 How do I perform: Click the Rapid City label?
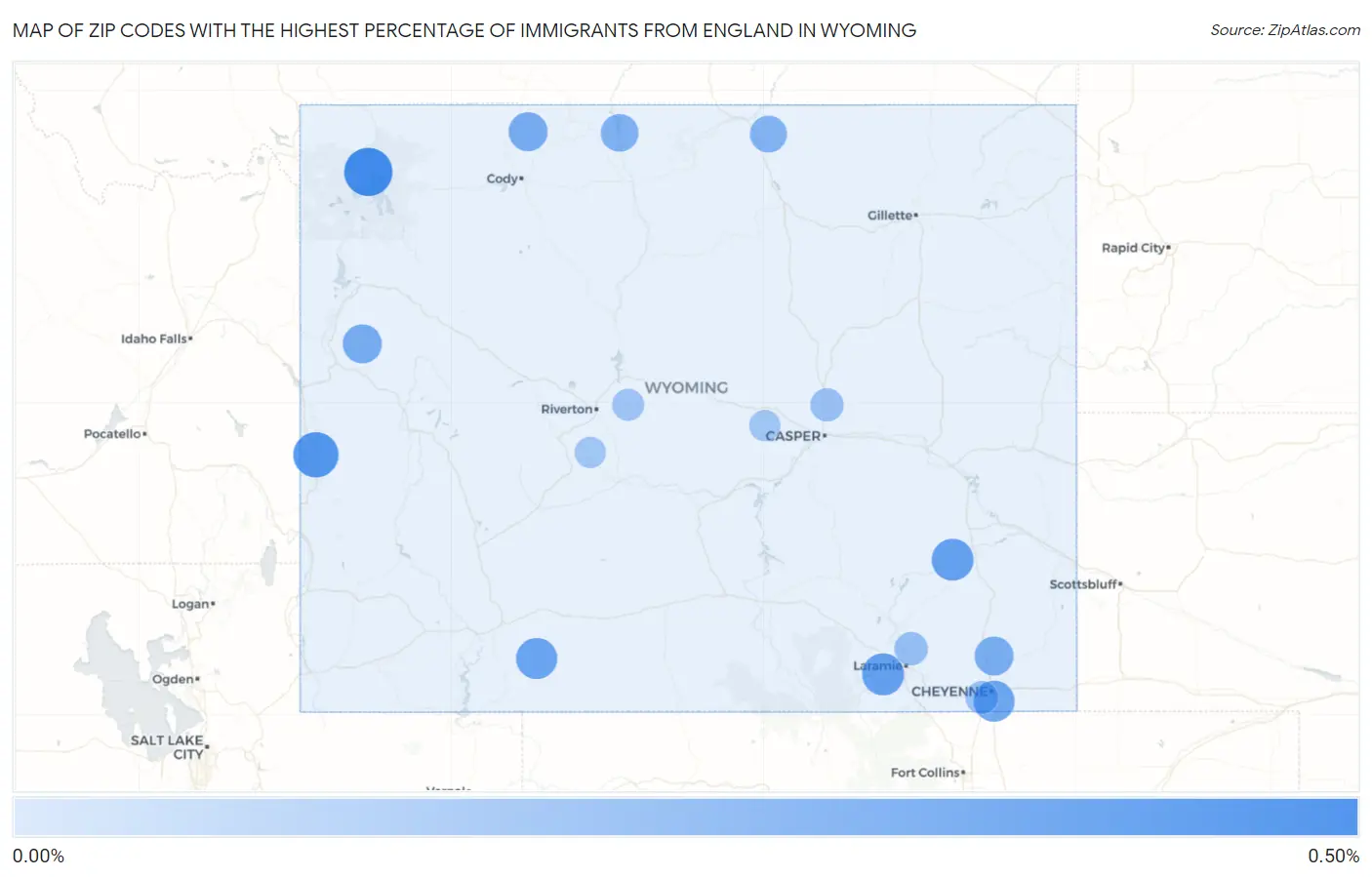[x=1136, y=248]
